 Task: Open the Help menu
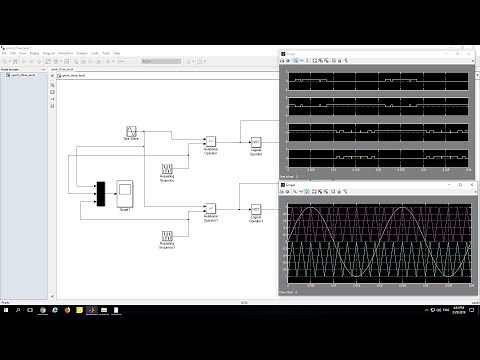pos(116,53)
